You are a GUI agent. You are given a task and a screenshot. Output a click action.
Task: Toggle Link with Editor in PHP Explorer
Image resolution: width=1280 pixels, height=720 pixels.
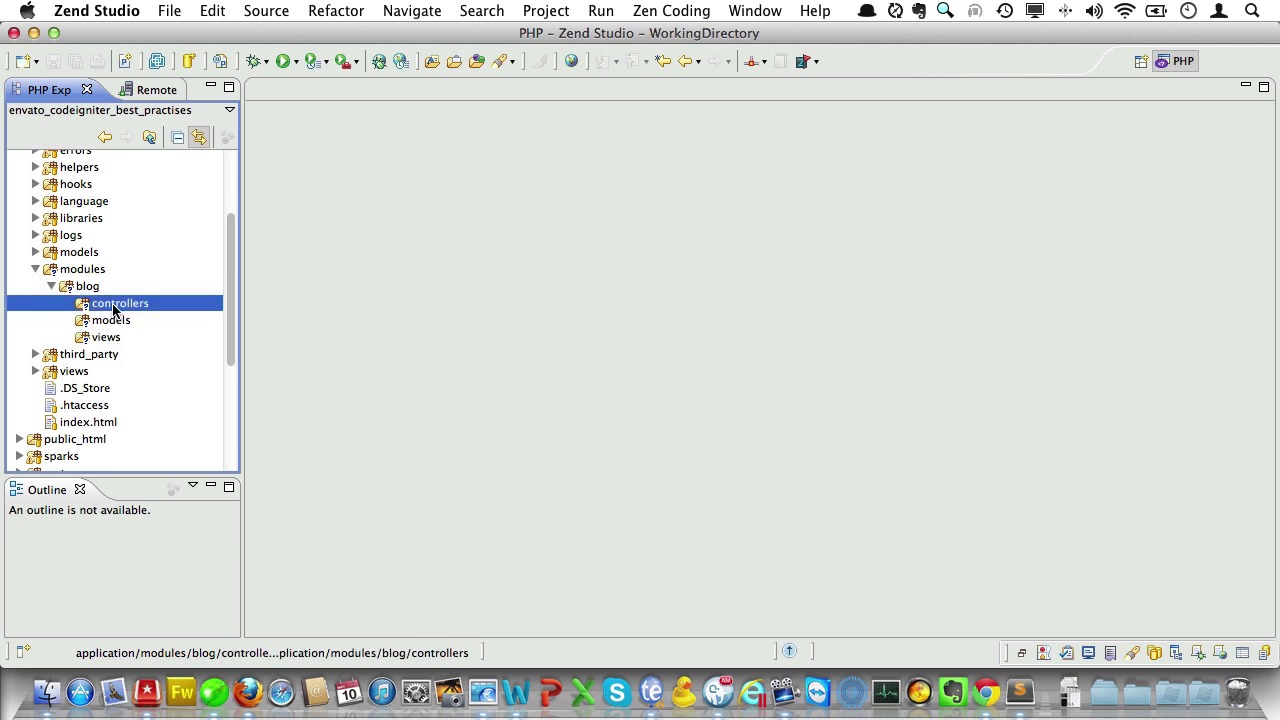tap(198, 137)
